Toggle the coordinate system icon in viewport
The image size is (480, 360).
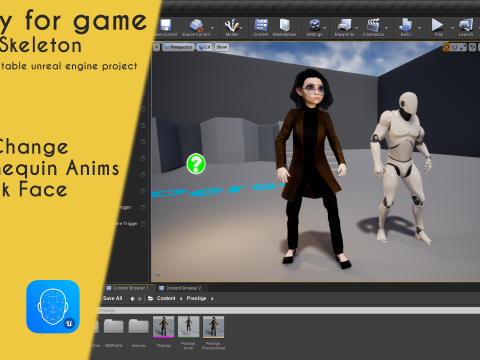tap(473, 47)
